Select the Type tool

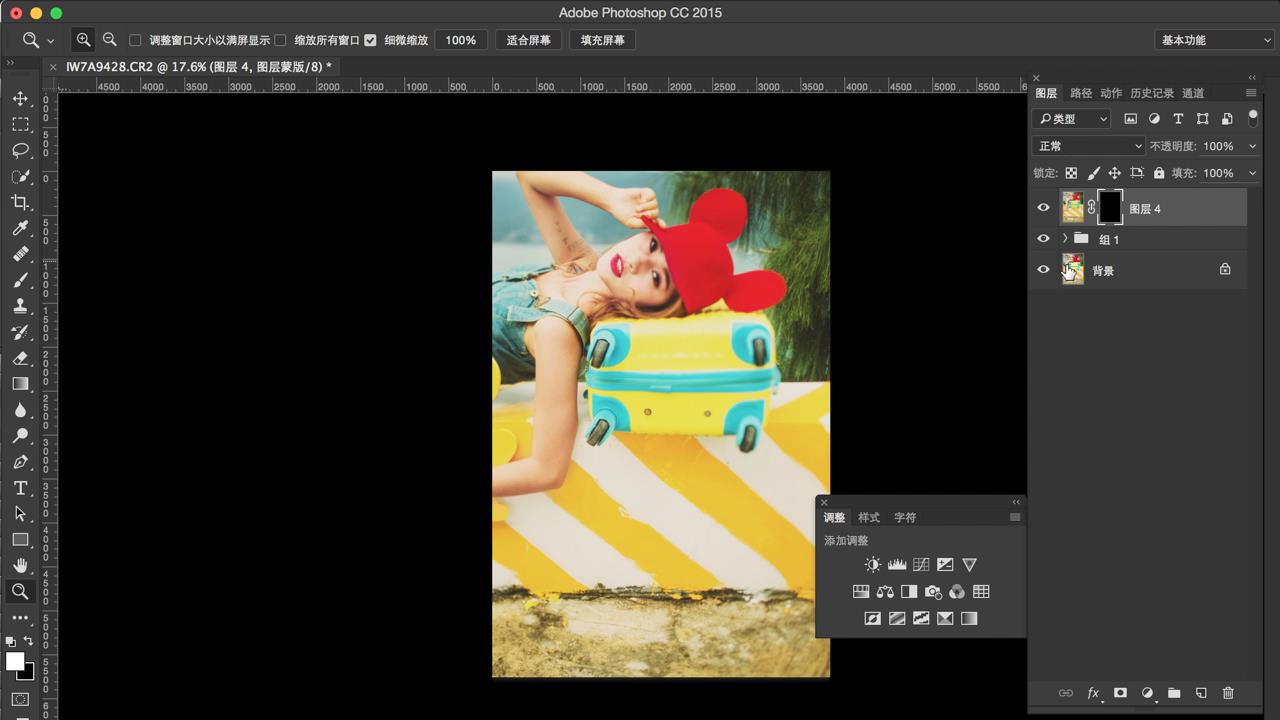point(20,488)
